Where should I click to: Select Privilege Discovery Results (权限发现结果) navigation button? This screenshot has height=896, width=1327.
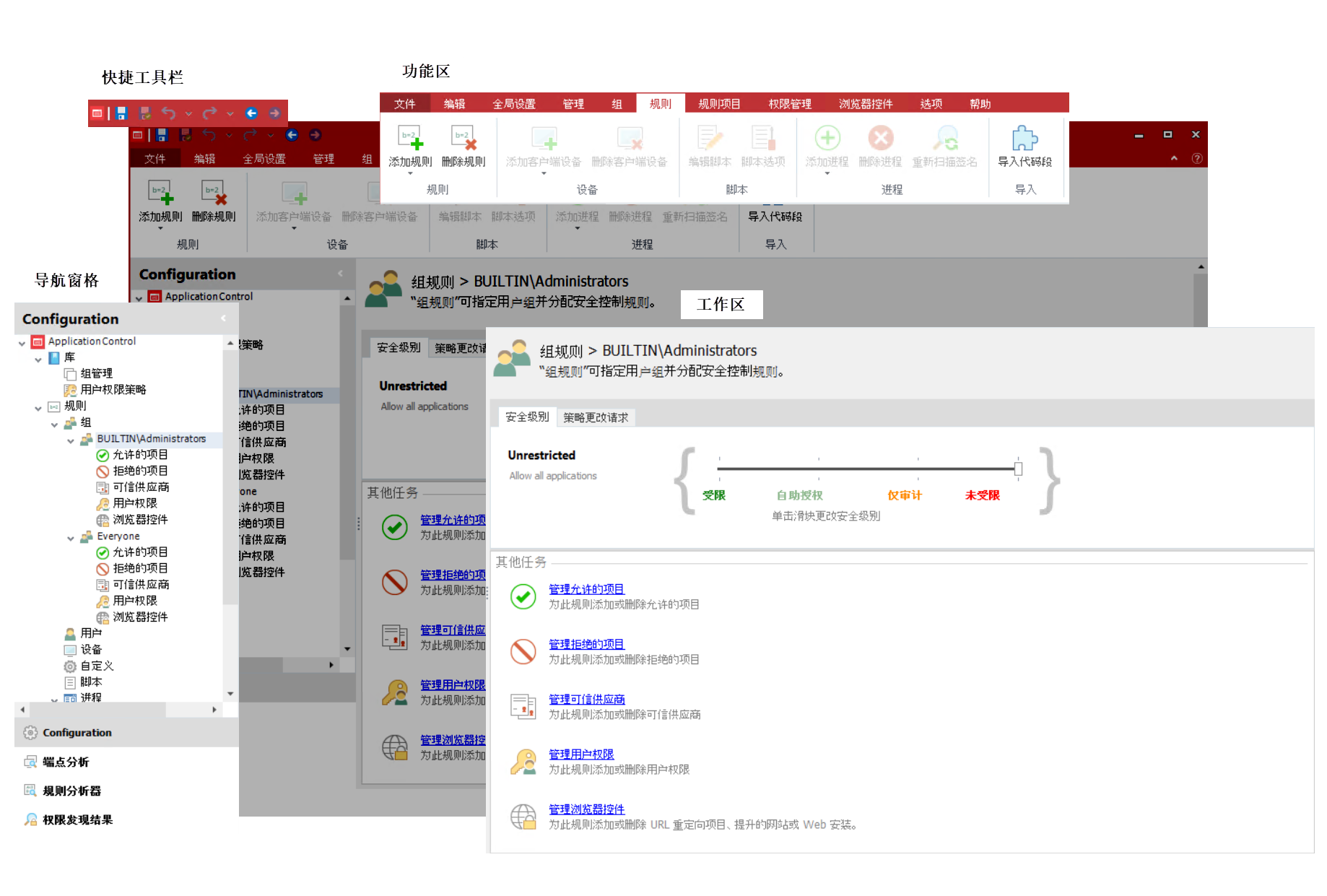coord(77,819)
